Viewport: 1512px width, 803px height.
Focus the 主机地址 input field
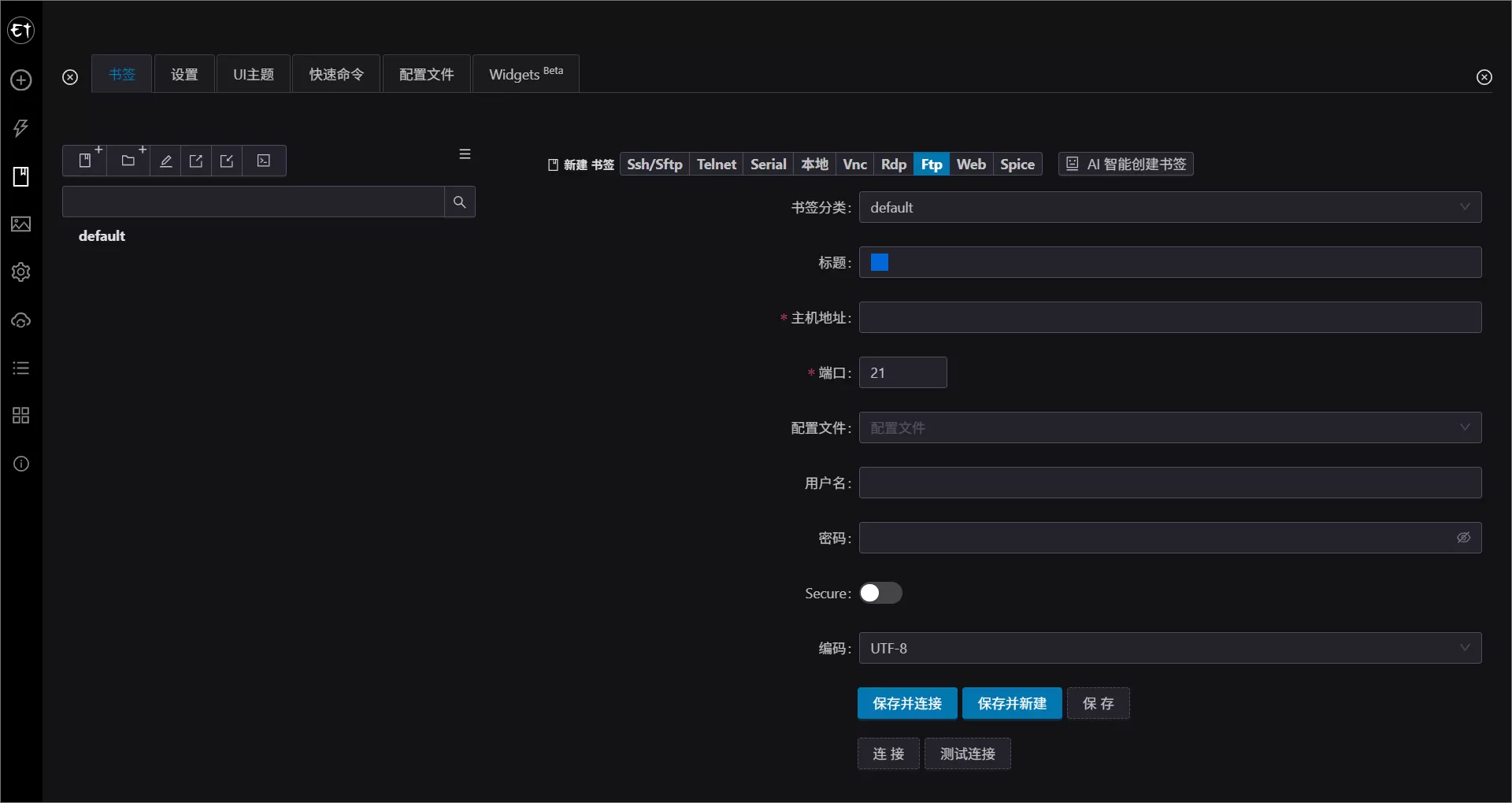1170,317
